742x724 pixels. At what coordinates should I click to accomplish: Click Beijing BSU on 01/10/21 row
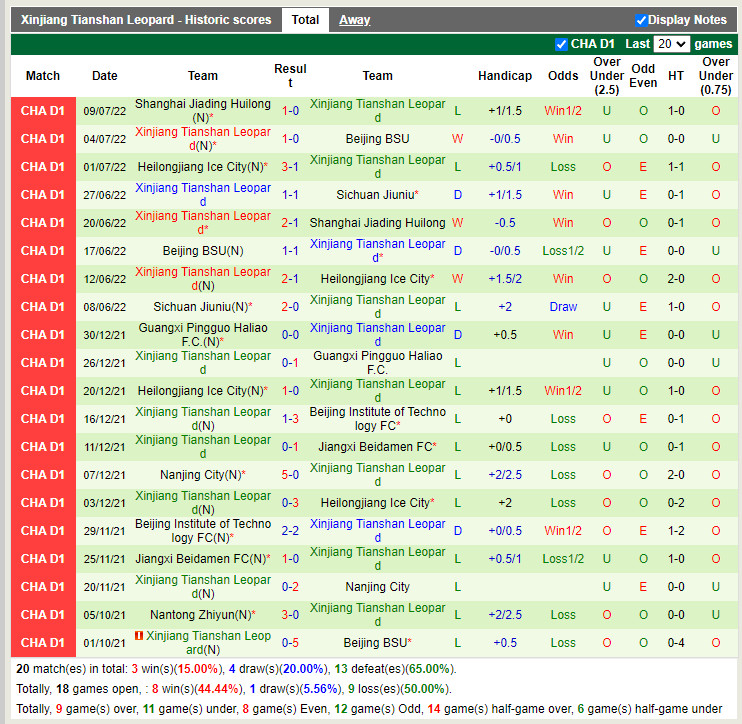coord(377,643)
